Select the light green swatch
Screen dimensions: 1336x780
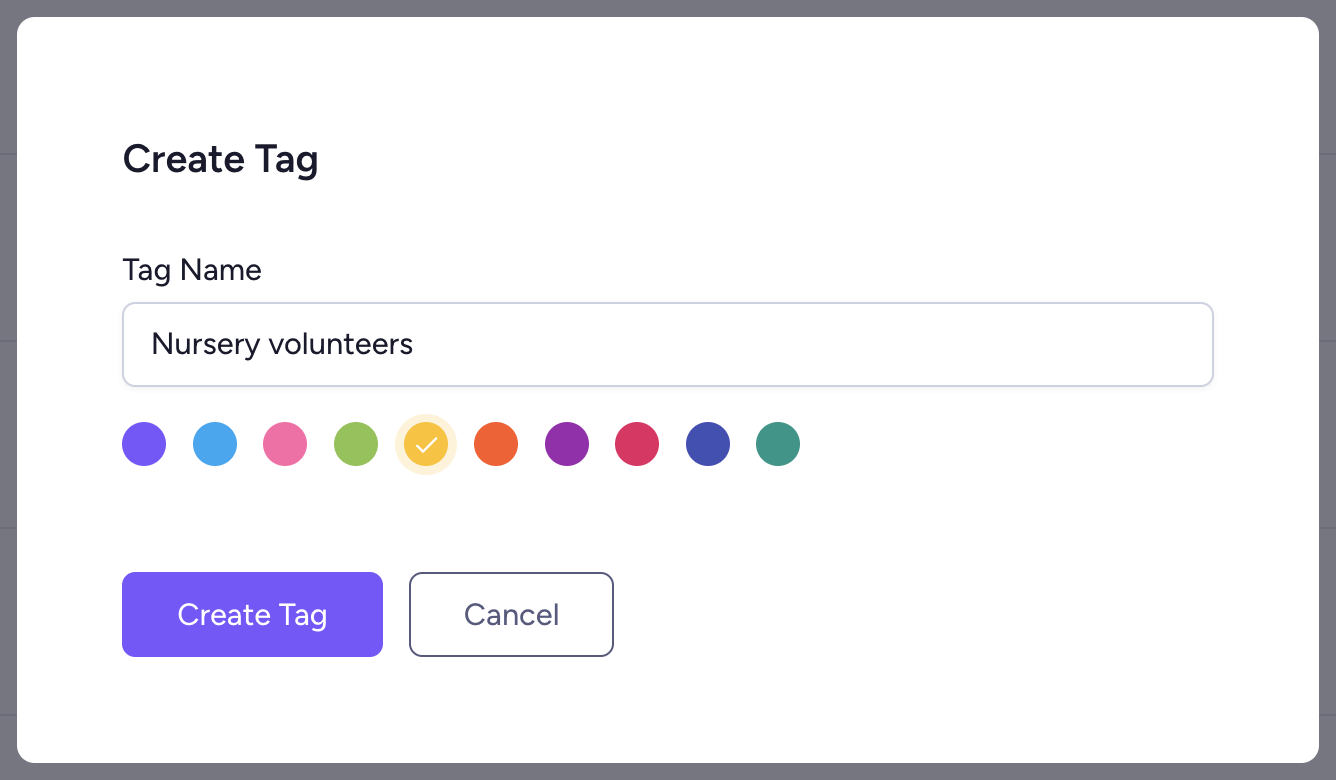pos(356,444)
